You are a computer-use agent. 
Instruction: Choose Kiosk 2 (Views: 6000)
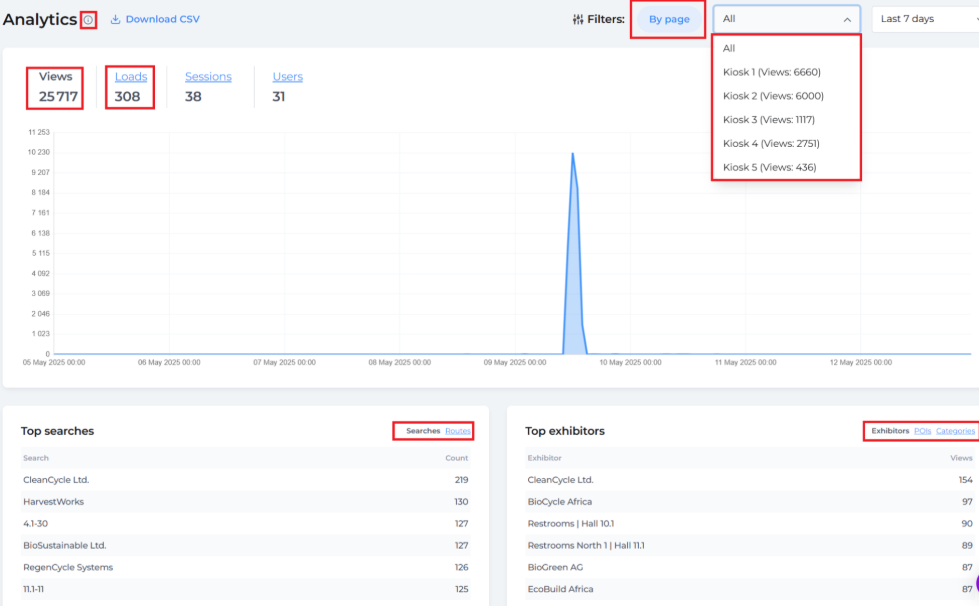[x=772, y=96]
